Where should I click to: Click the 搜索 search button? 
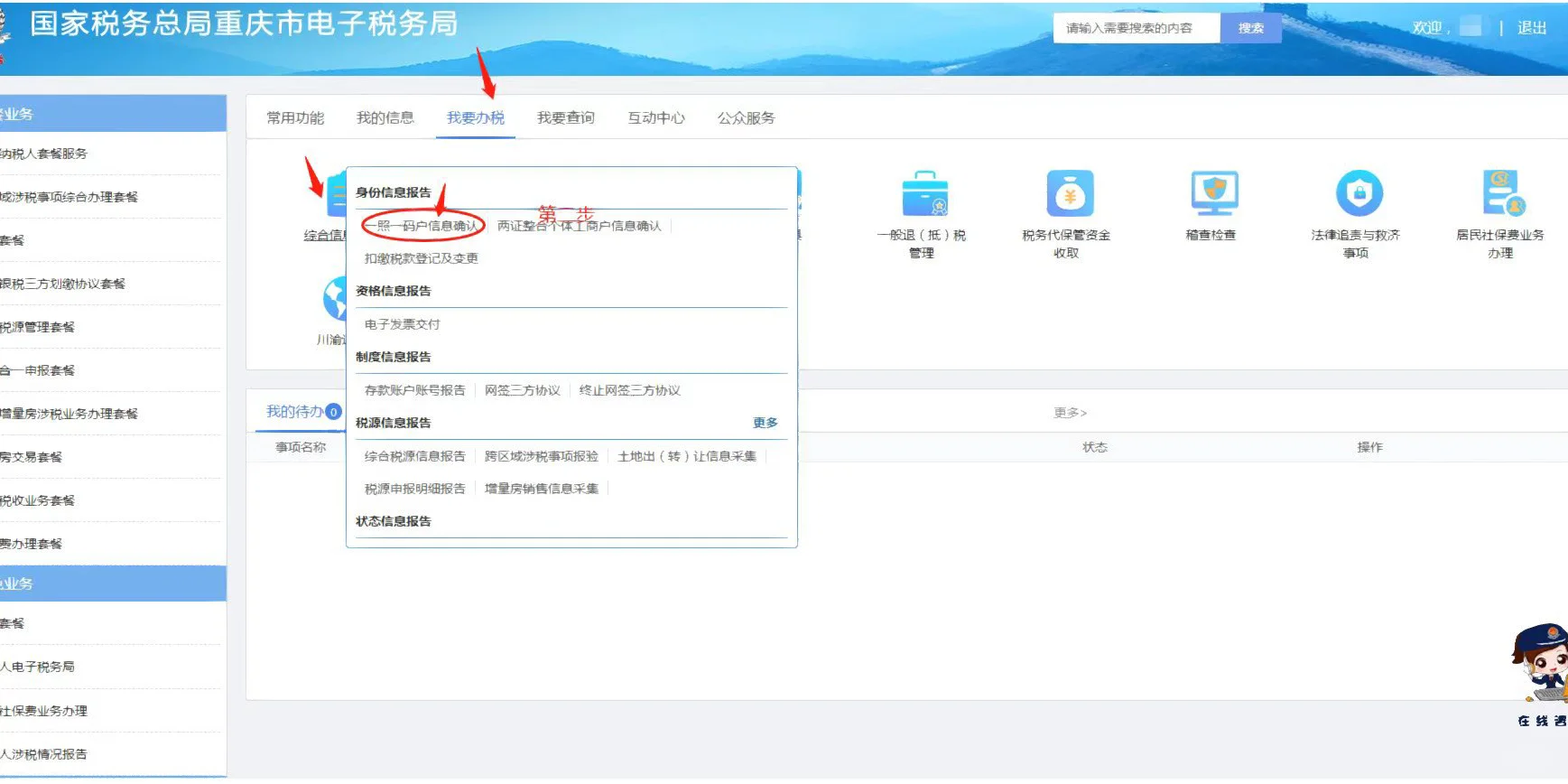click(1250, 28)
